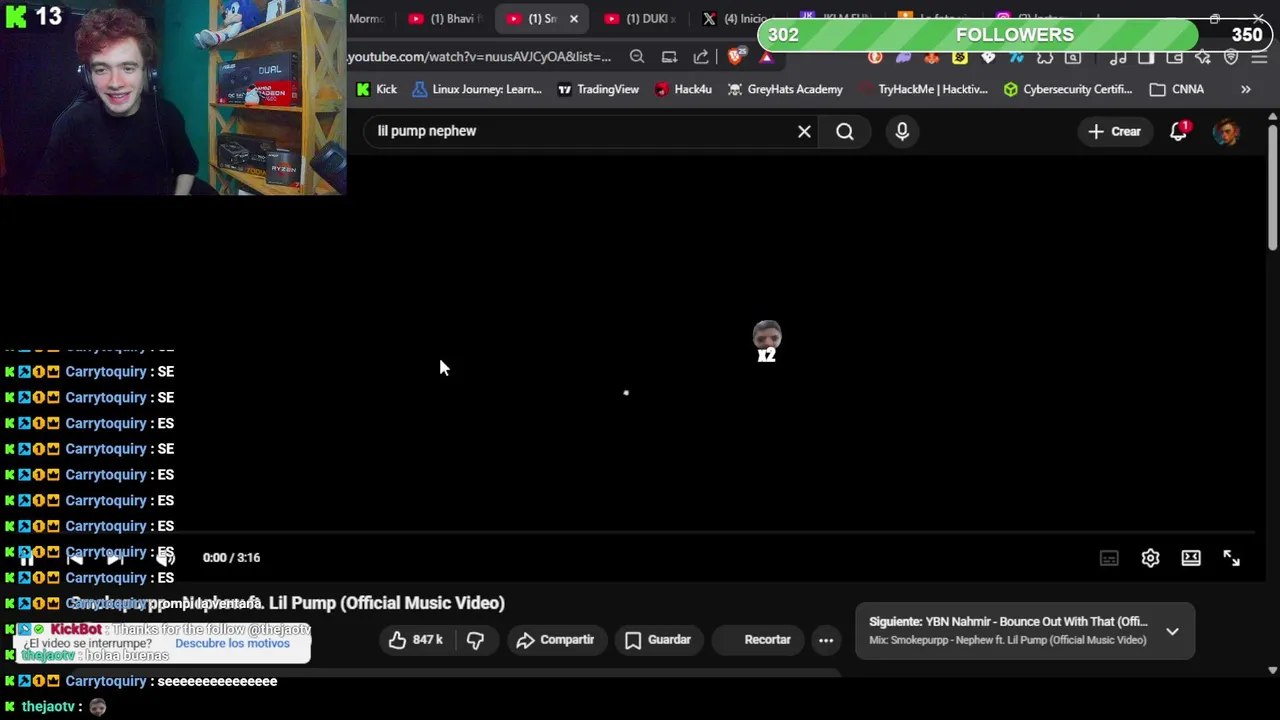1280x720 pixels.
Task: Expand the Siguiente playlist panel chevron
Action: 1172,631
